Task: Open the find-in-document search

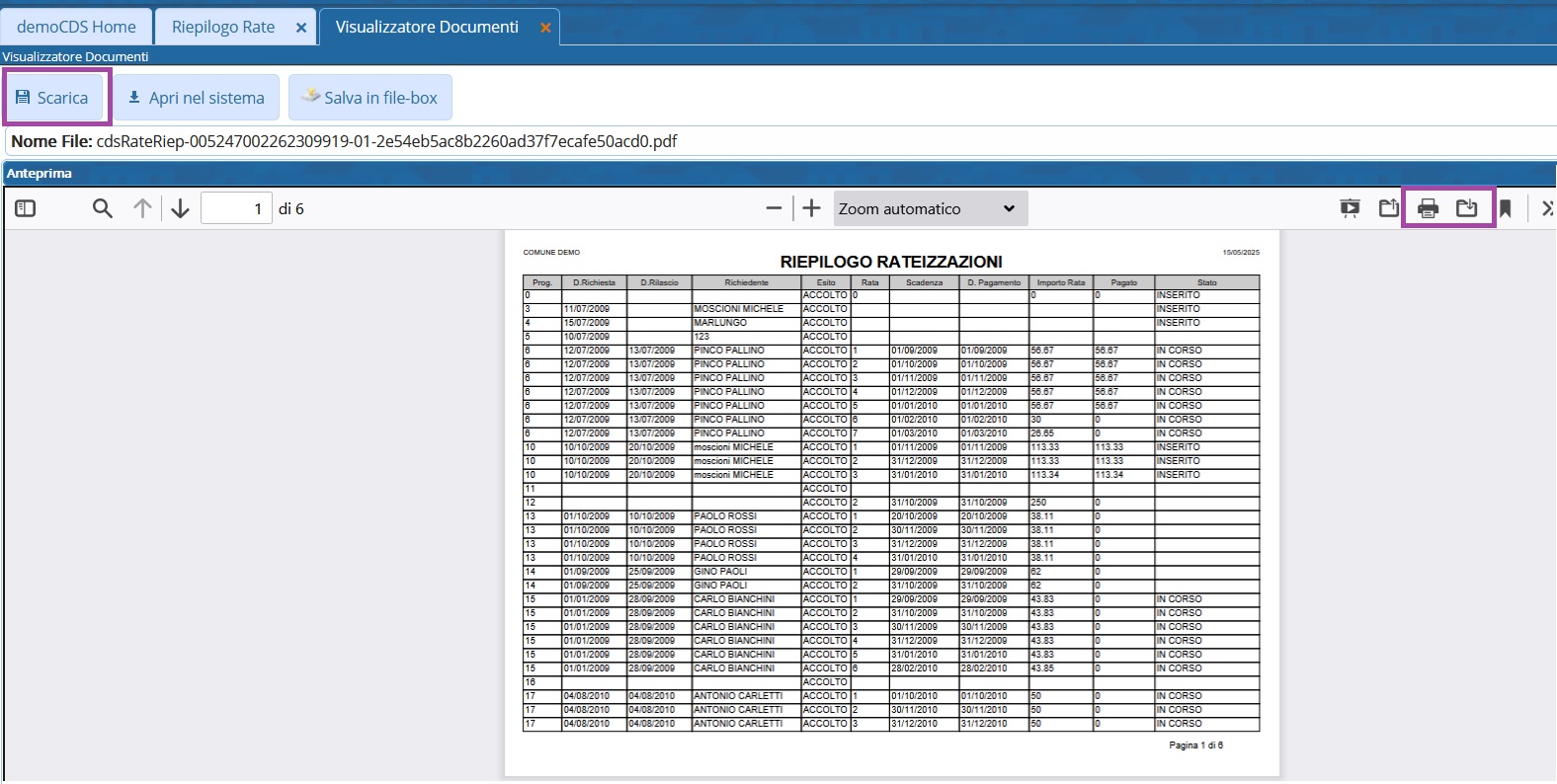Action: 102,208
